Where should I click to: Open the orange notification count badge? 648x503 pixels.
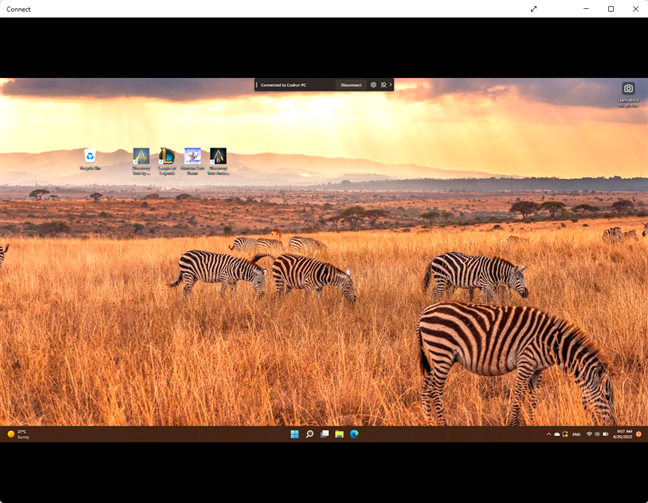638,434
